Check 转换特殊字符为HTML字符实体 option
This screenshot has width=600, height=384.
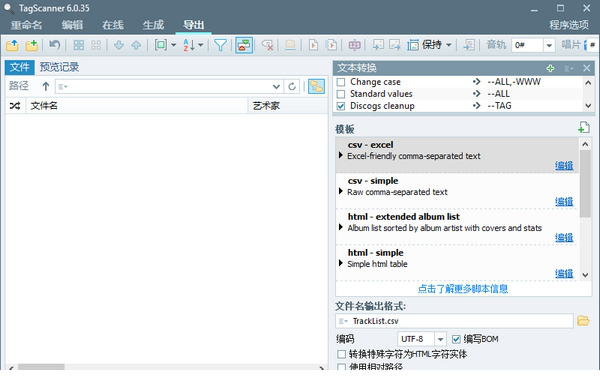pos(341,355)
